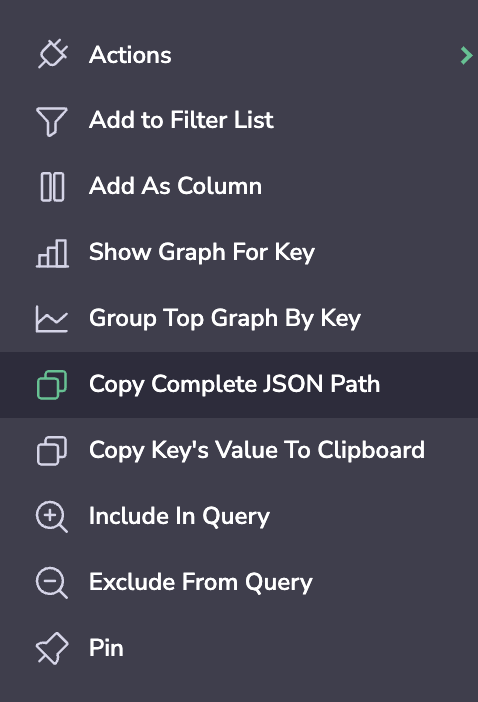Viewport: 478px width, 702px height.
Task: Click the line graph icon
Action: 52,319
